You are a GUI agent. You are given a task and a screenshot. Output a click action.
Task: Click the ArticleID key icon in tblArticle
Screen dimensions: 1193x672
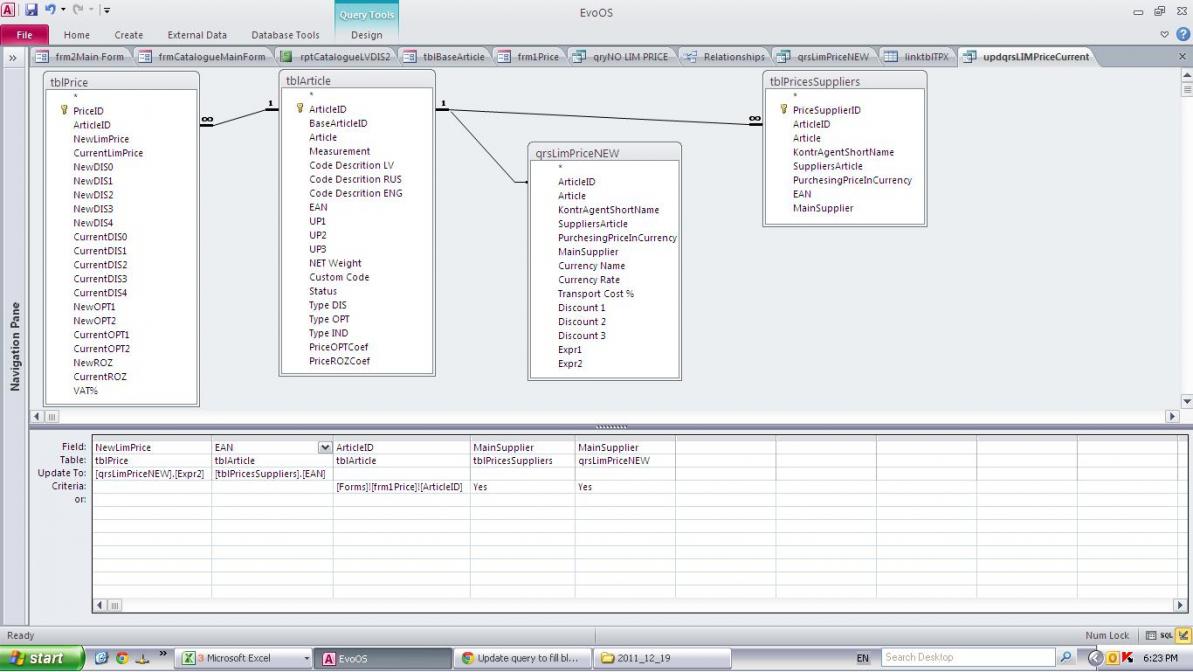pos(300,109)
